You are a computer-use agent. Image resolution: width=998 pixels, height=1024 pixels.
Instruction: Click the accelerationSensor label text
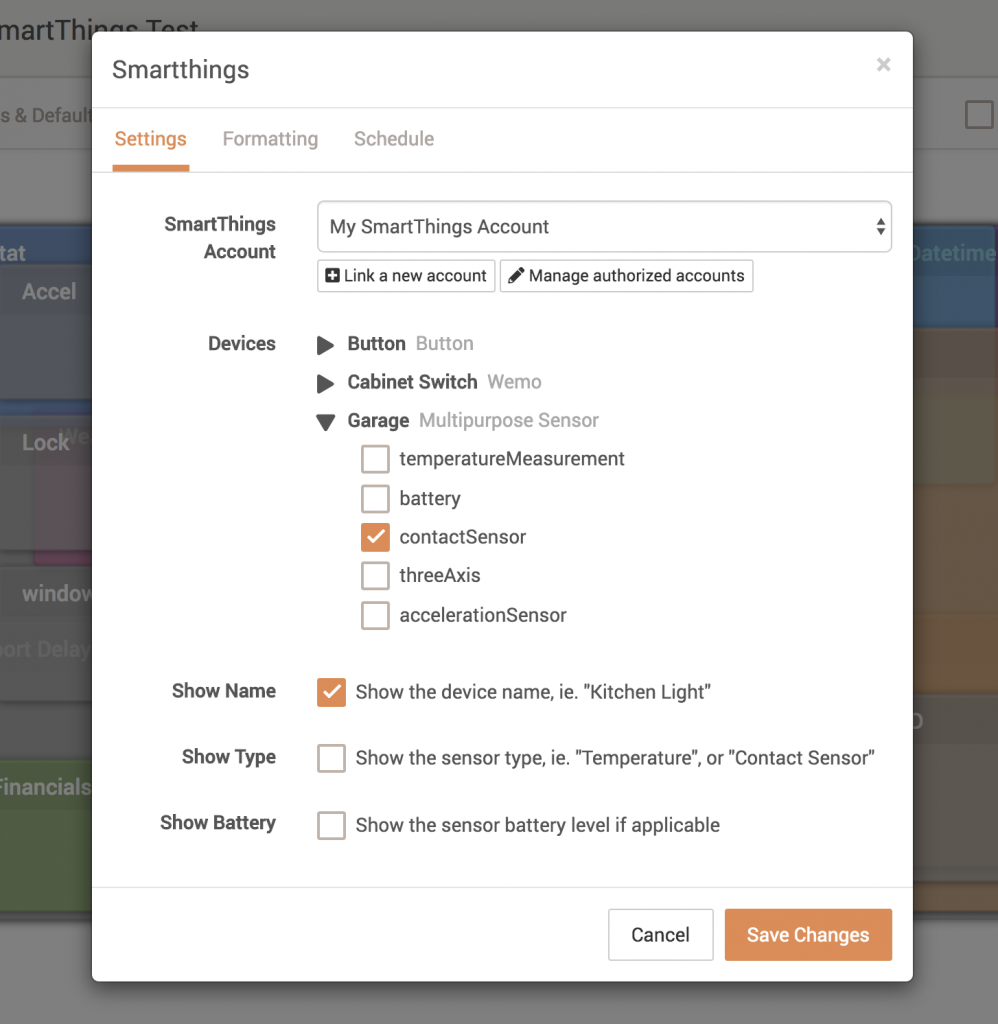tap(483, 615)
